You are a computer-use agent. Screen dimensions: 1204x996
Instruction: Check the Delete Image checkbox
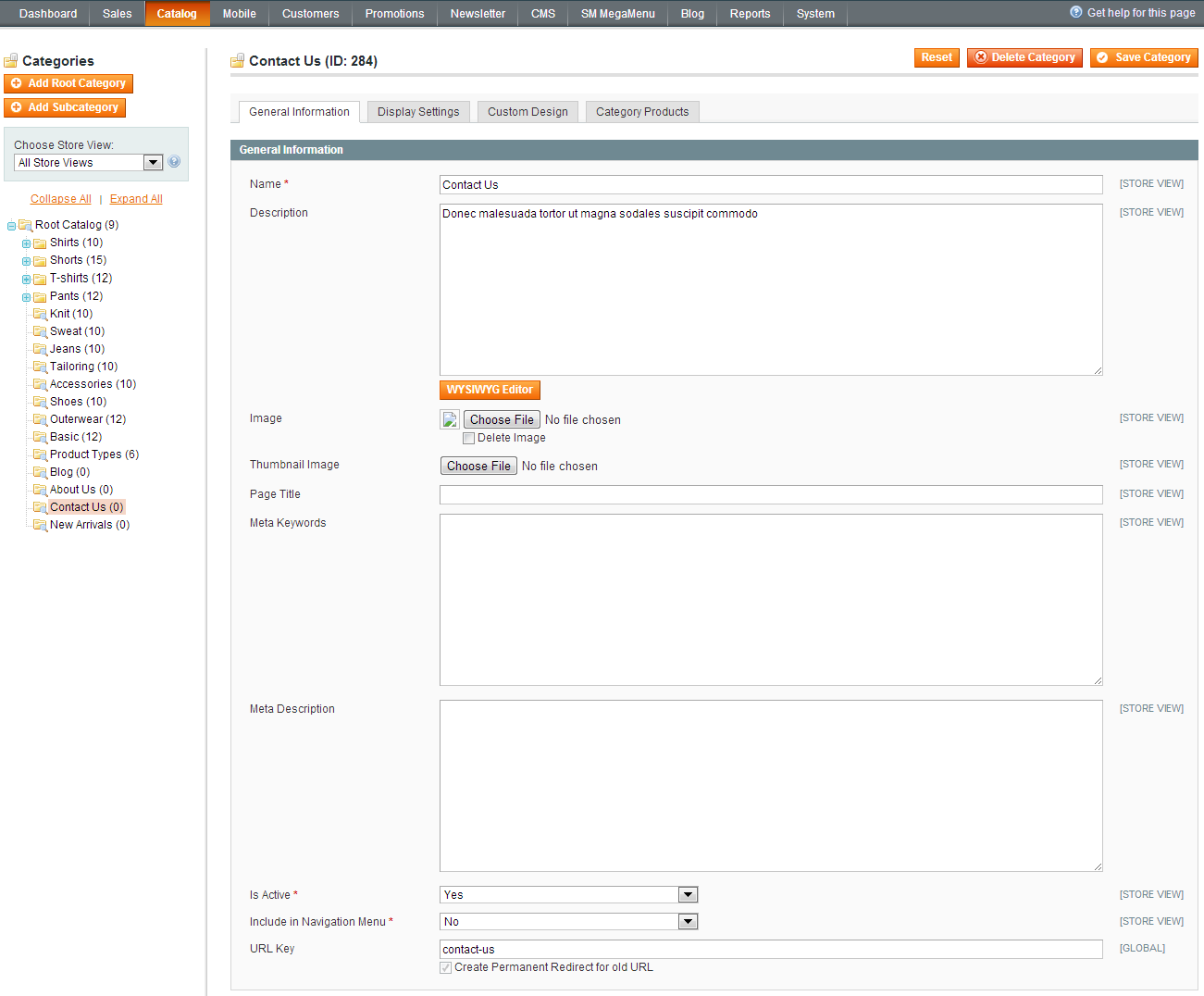point(469,439)
